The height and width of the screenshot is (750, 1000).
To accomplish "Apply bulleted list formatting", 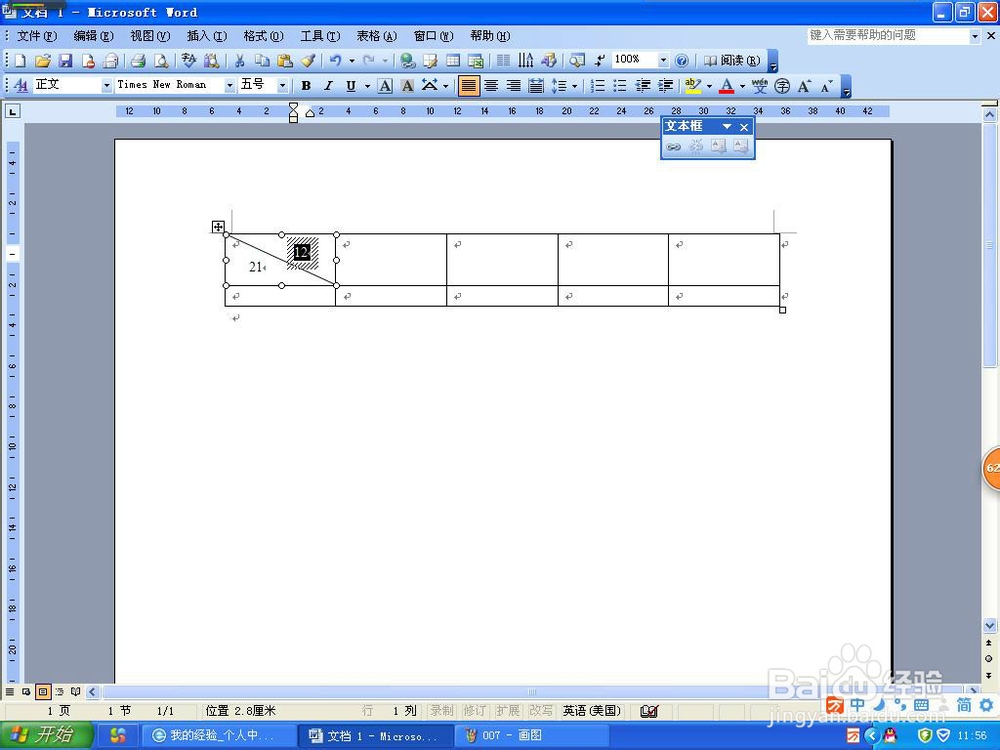I will [x=620, y=85].
